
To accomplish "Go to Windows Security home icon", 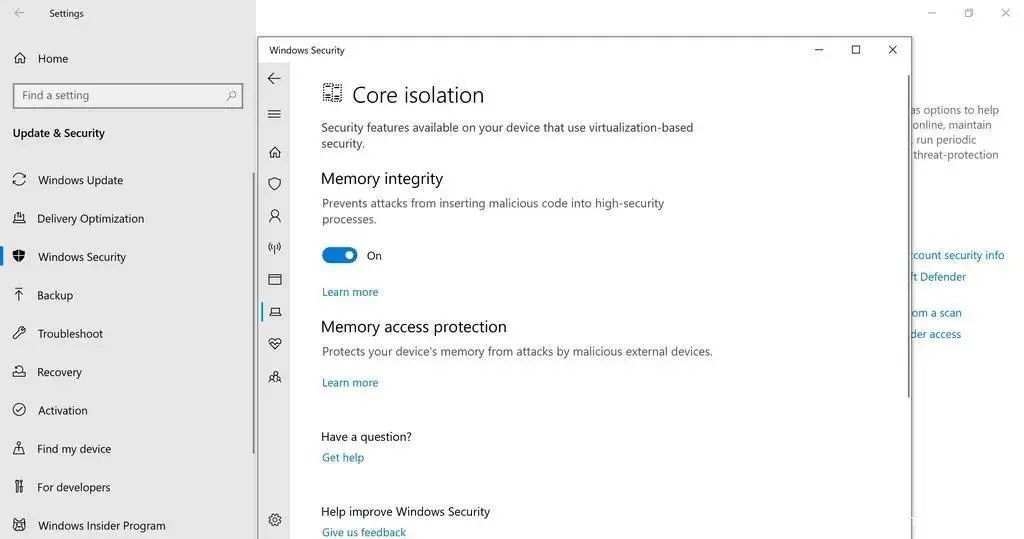I will coord(275,152).
